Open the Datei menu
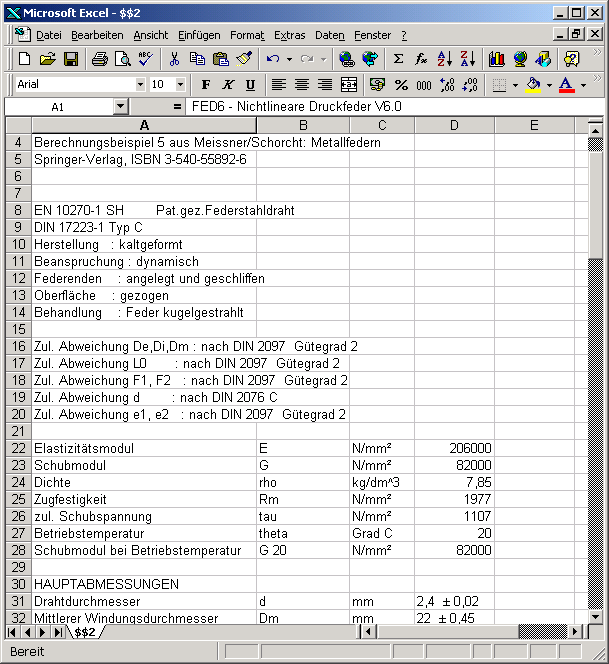 (x=49, y=35)
